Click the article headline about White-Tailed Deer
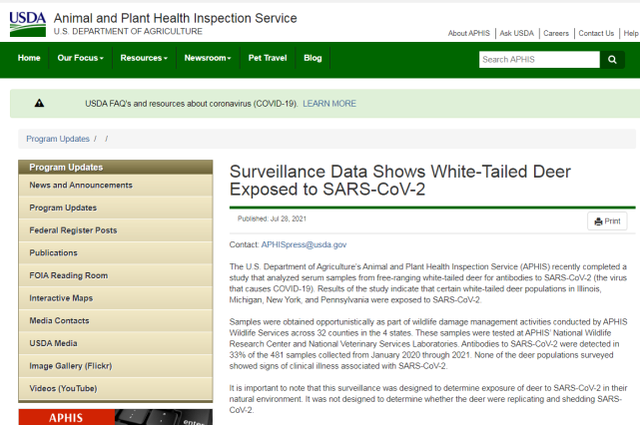This screenshot has height=425, width=640. (x=400, y=180)
